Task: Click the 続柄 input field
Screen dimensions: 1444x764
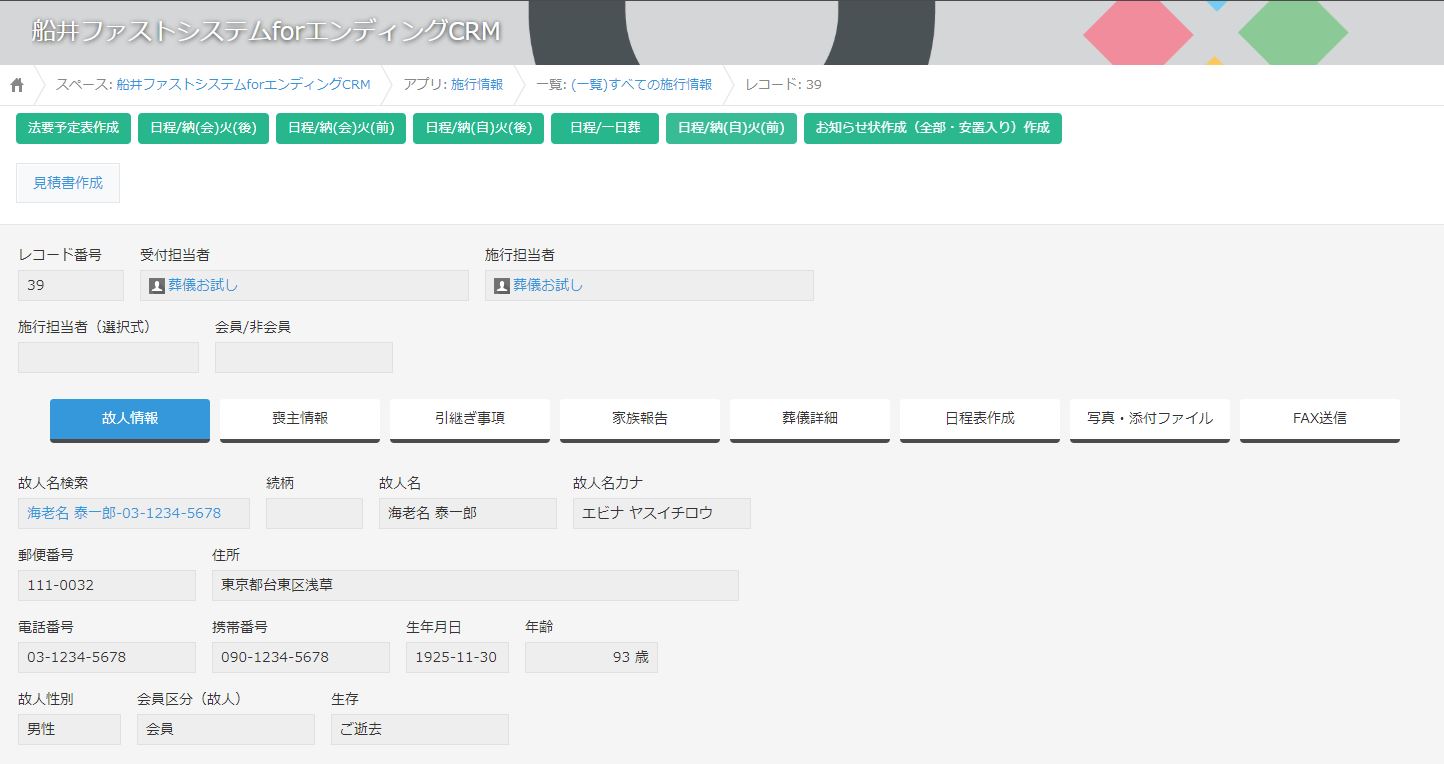Action: (314, 513)
